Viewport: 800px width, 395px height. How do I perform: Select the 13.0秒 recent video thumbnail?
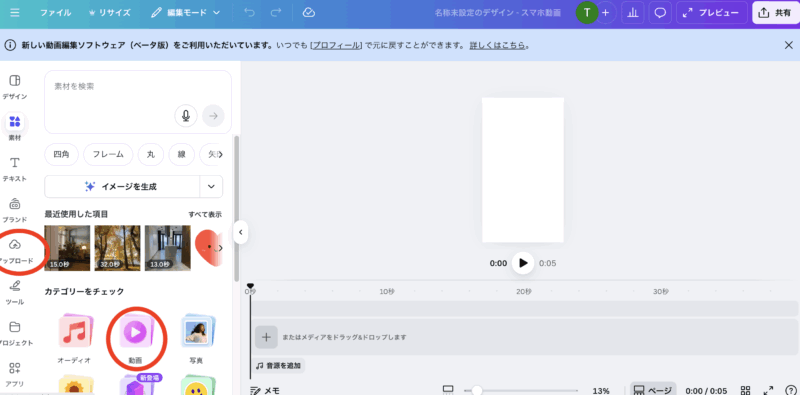click(x=168, y=248)
